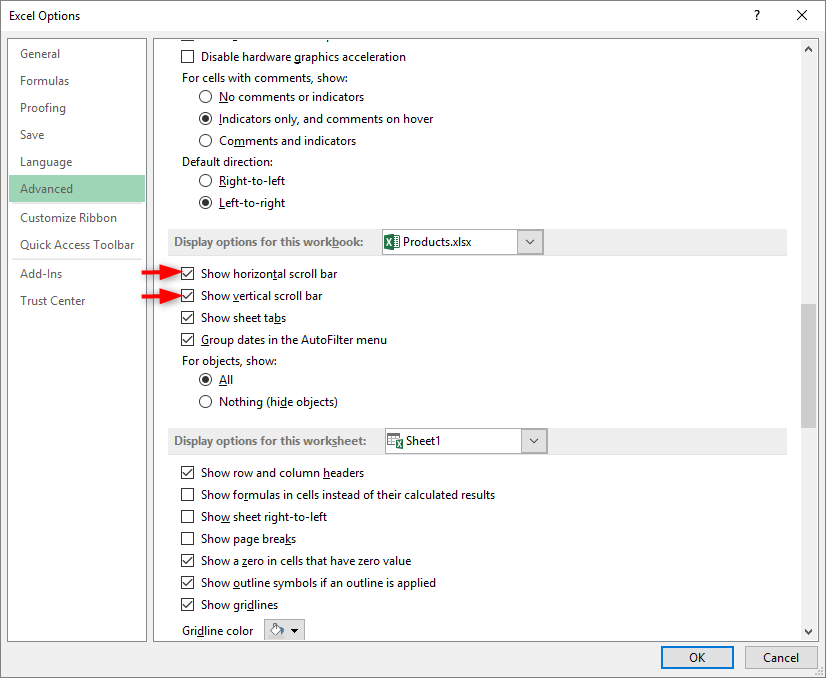Click the Excel file icon beside Products.xlsx
This screenshot has height=678, width=826.
(x=392, y=242)
